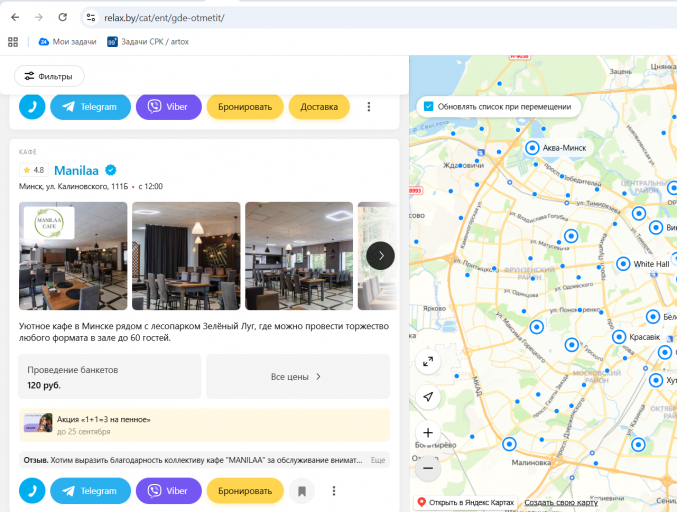Click Manilaa address 'ул. Калиновского, 111Б'
677x512 pixels.
pos(87,186)
